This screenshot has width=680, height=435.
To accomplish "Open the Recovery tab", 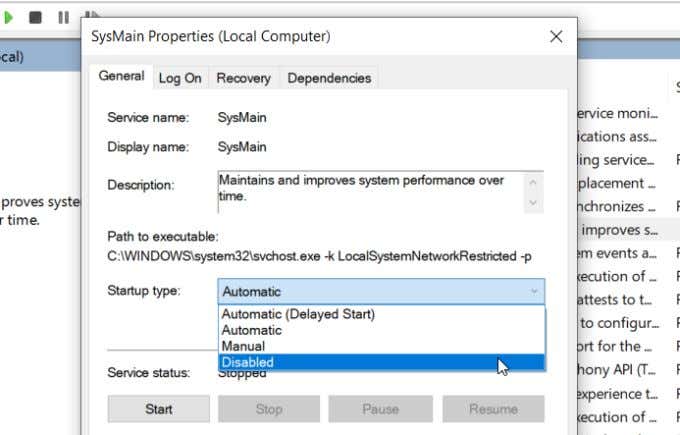I will tap(243, 77).
